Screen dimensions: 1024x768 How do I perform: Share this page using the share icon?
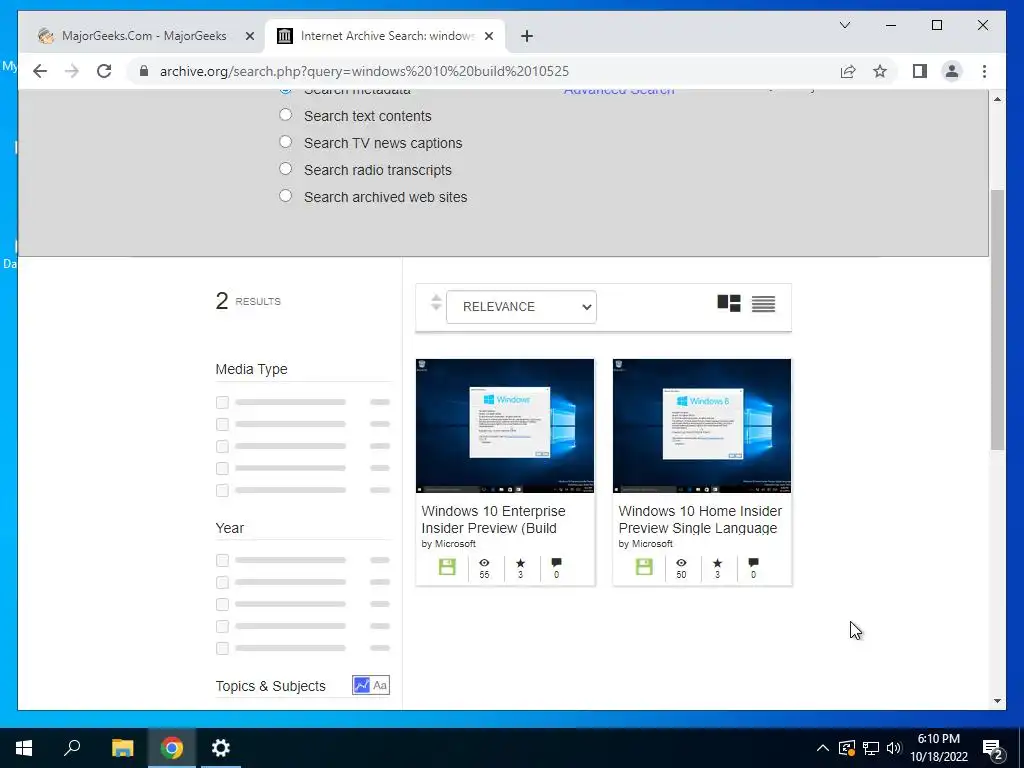[x=848, y=71]
